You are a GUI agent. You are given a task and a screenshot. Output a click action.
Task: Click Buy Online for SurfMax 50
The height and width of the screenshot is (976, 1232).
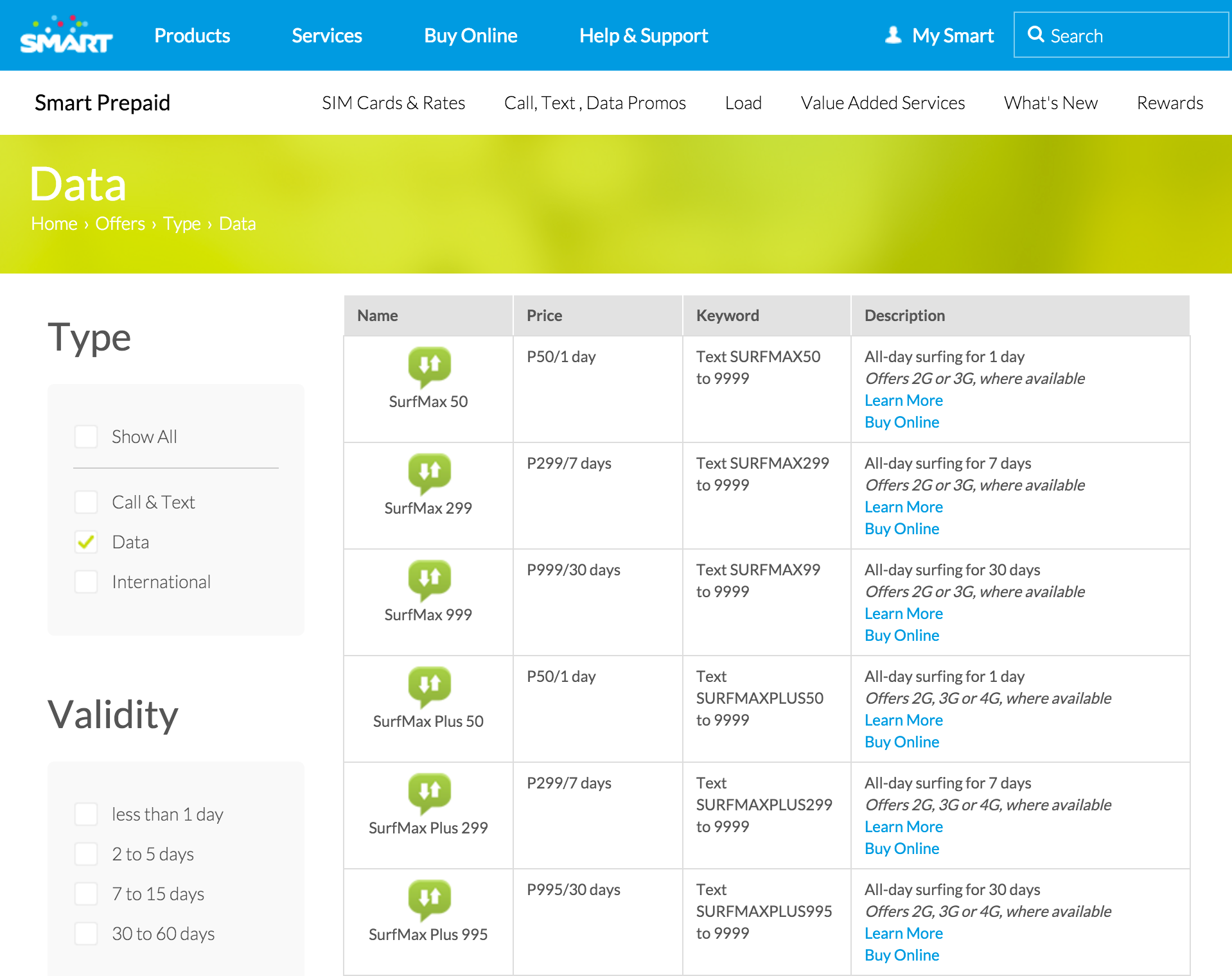coord(902,422)
